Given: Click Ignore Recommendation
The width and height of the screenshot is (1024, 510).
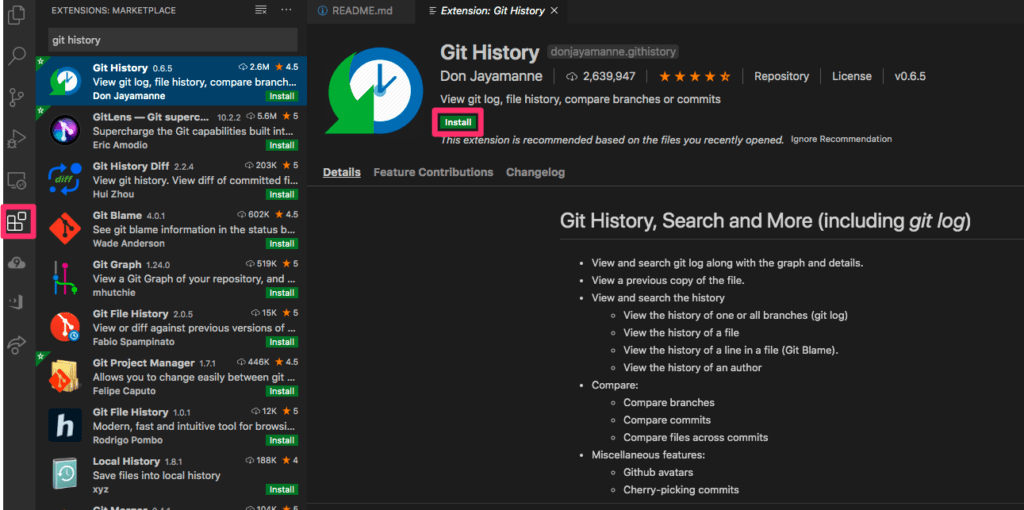Looking at the screenshot, I should pos(841,139).
